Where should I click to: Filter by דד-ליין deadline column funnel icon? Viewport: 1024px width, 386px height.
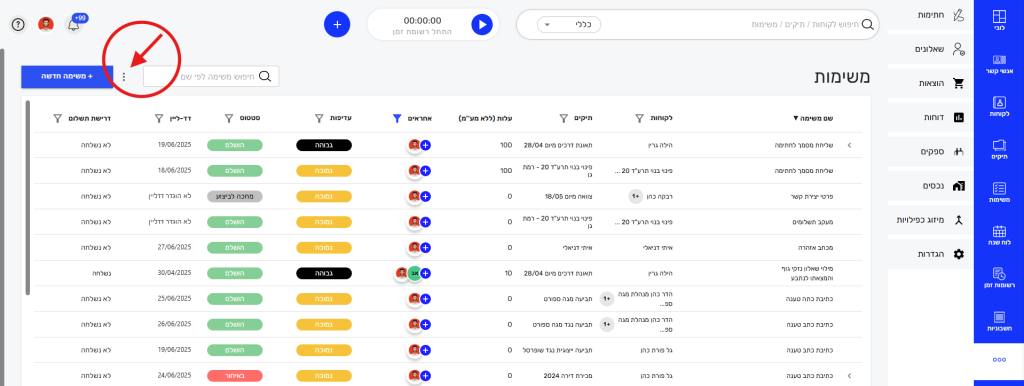tap(159, 118)
